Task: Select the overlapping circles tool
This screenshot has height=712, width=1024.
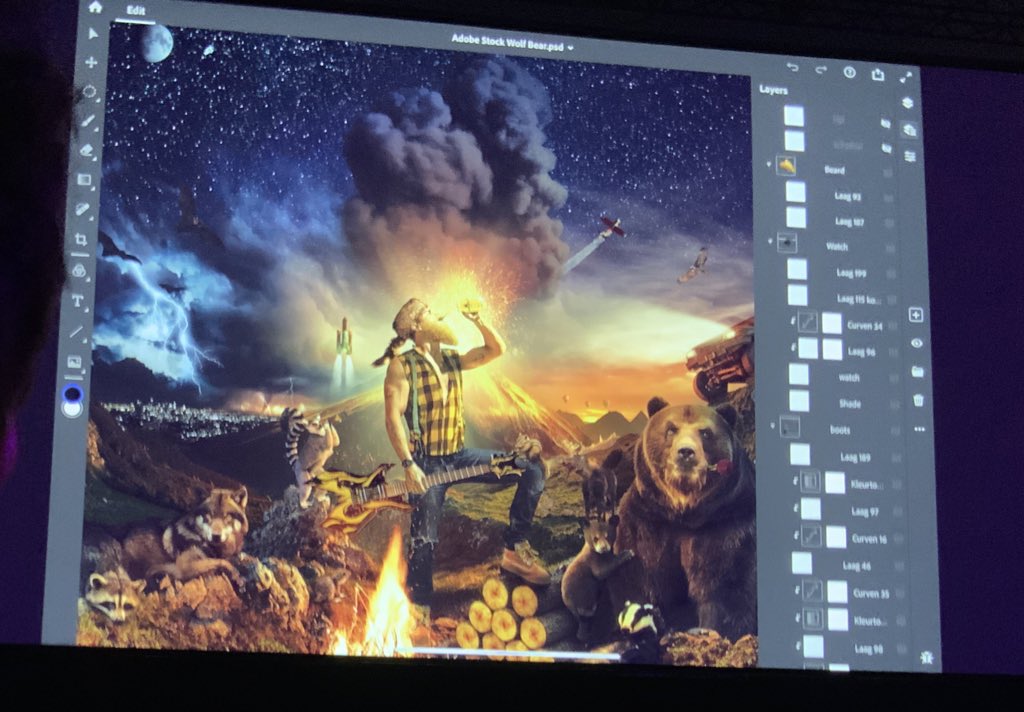Action: pyautogui.click(x=79, y=270)
